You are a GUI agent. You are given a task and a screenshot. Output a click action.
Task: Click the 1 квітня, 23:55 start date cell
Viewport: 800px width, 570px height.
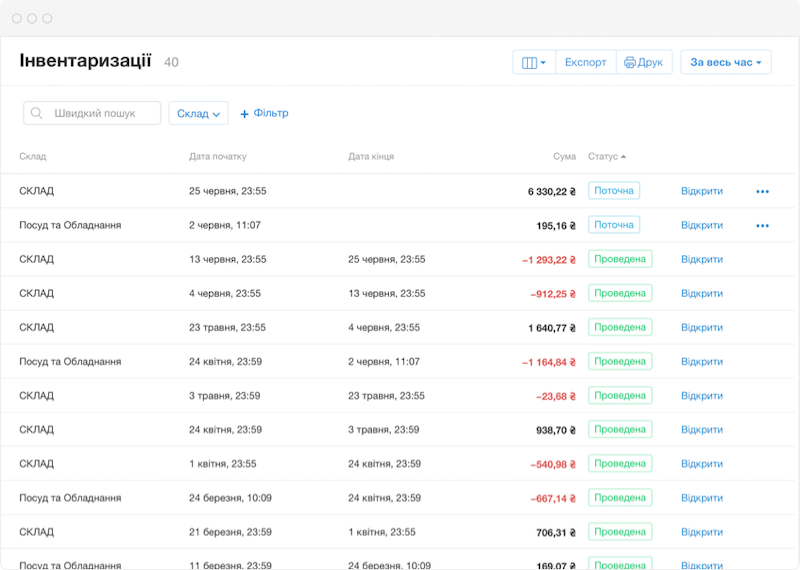[222, 464]
